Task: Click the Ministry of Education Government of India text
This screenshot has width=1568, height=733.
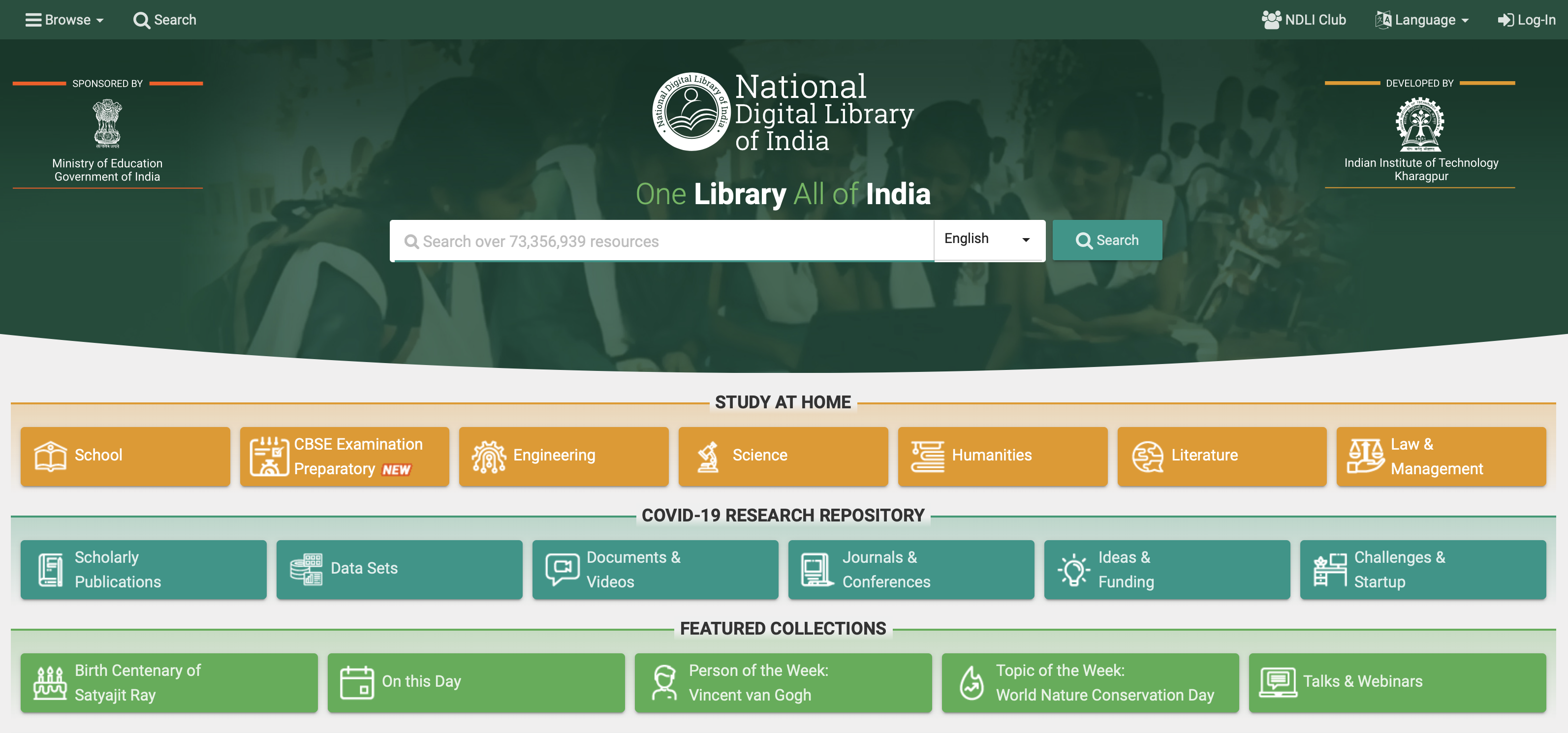Action: [107, 170]
